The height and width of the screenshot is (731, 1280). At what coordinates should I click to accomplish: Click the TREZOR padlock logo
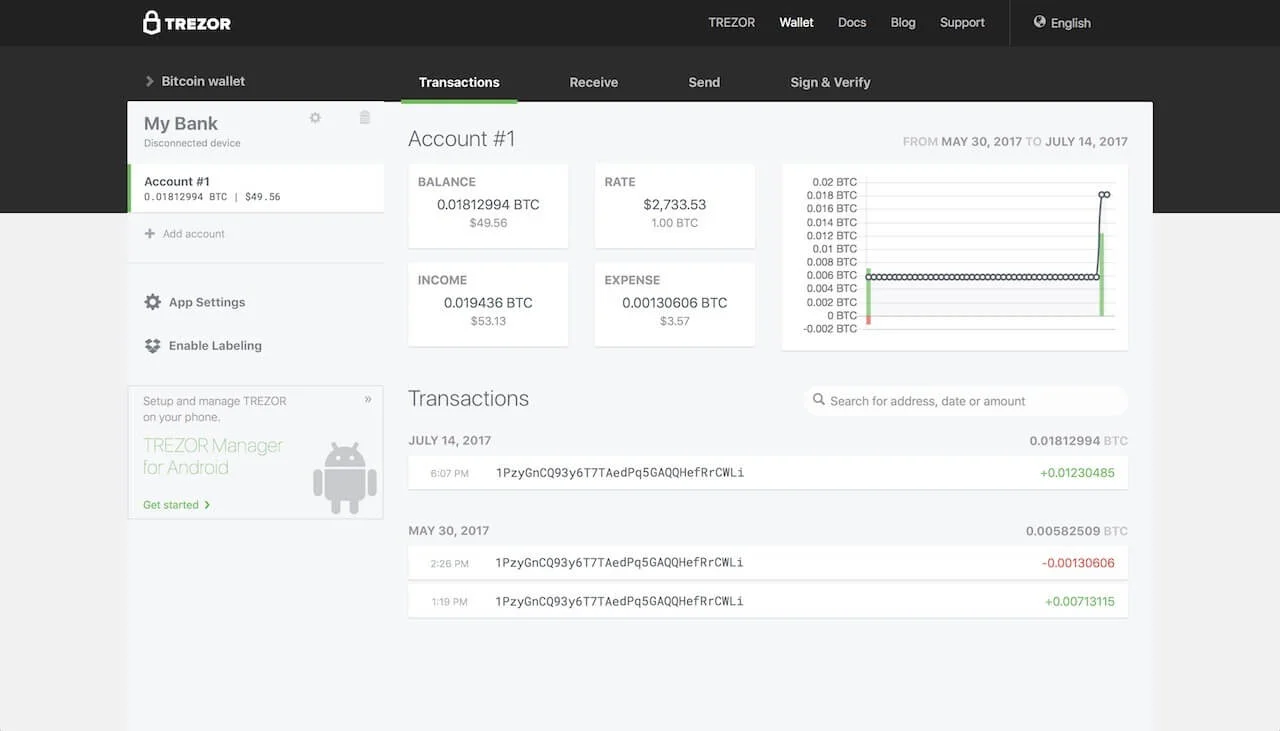pos(151,21)
